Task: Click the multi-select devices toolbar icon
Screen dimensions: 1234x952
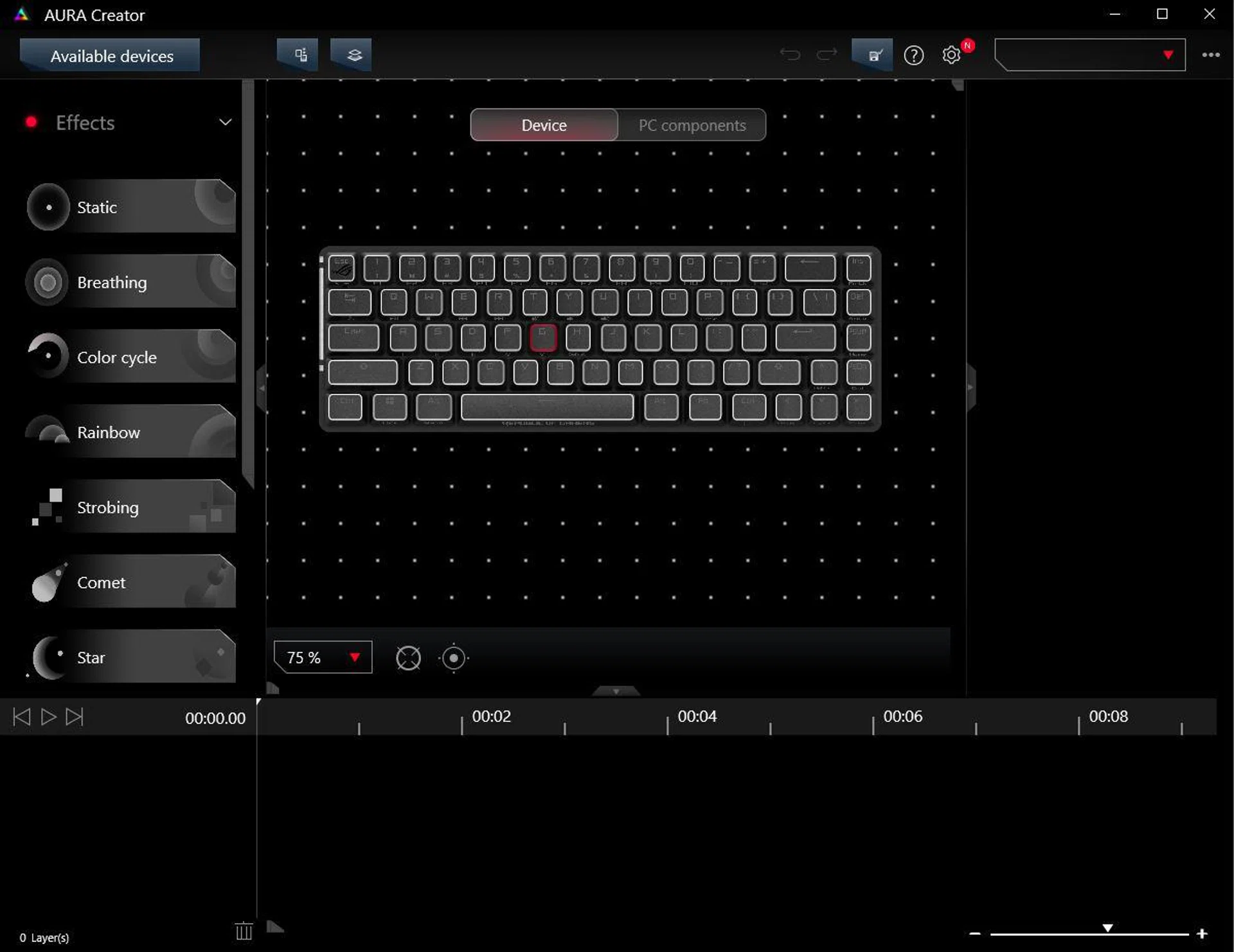Action: pos(297,55)
